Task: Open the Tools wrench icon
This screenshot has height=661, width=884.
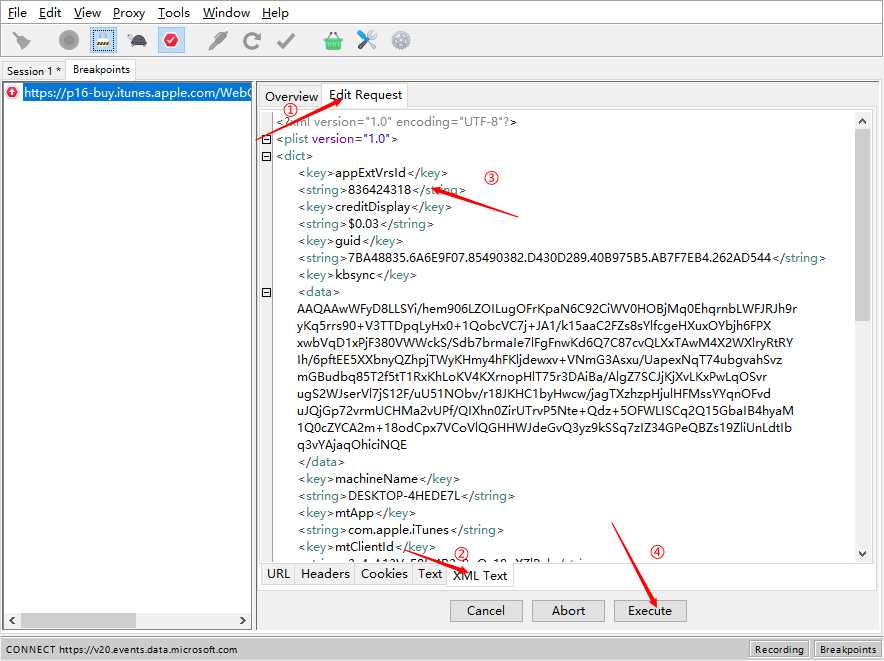Action: [x=366, y=41]
